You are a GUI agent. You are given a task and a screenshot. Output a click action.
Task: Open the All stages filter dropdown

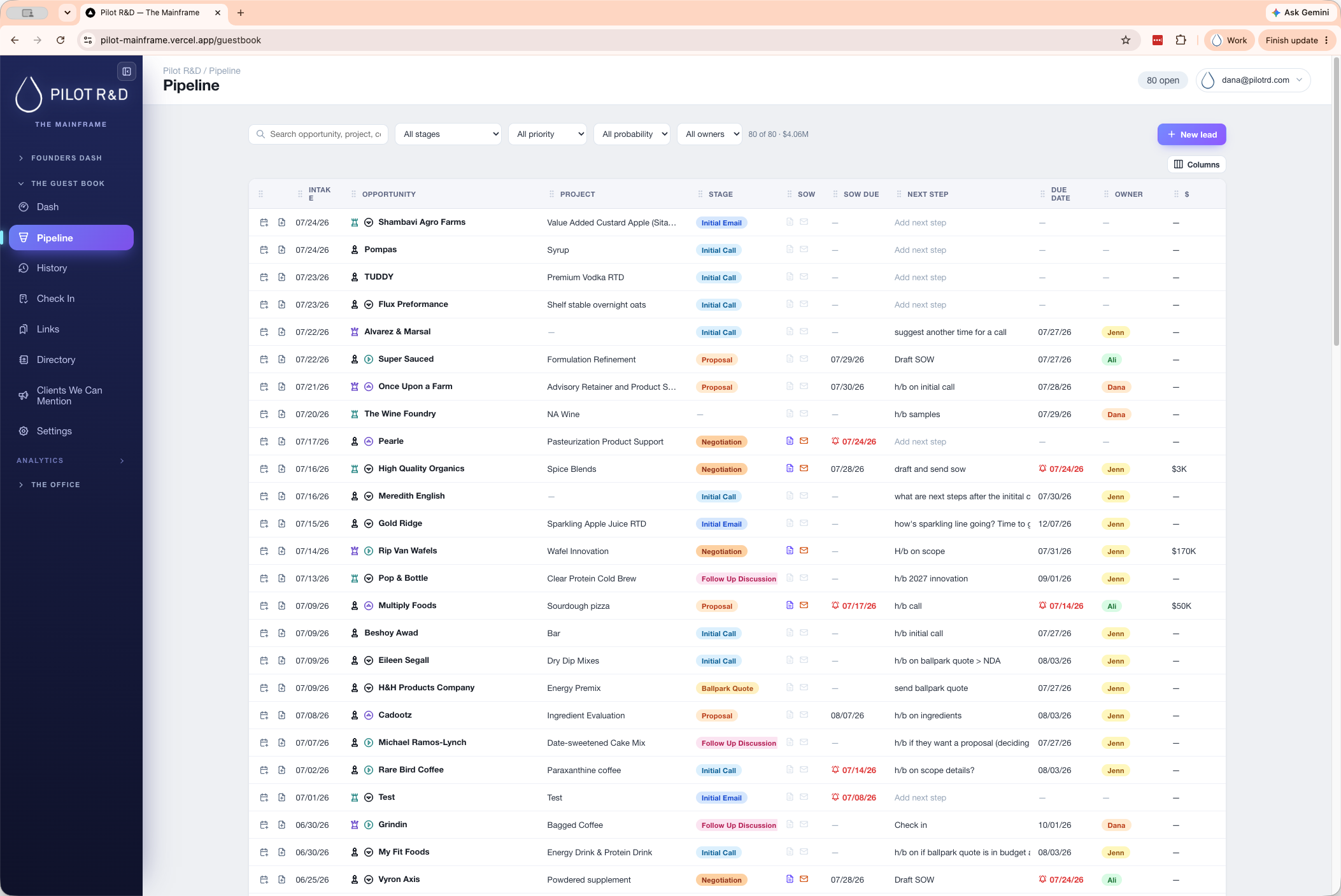[448, 134]
